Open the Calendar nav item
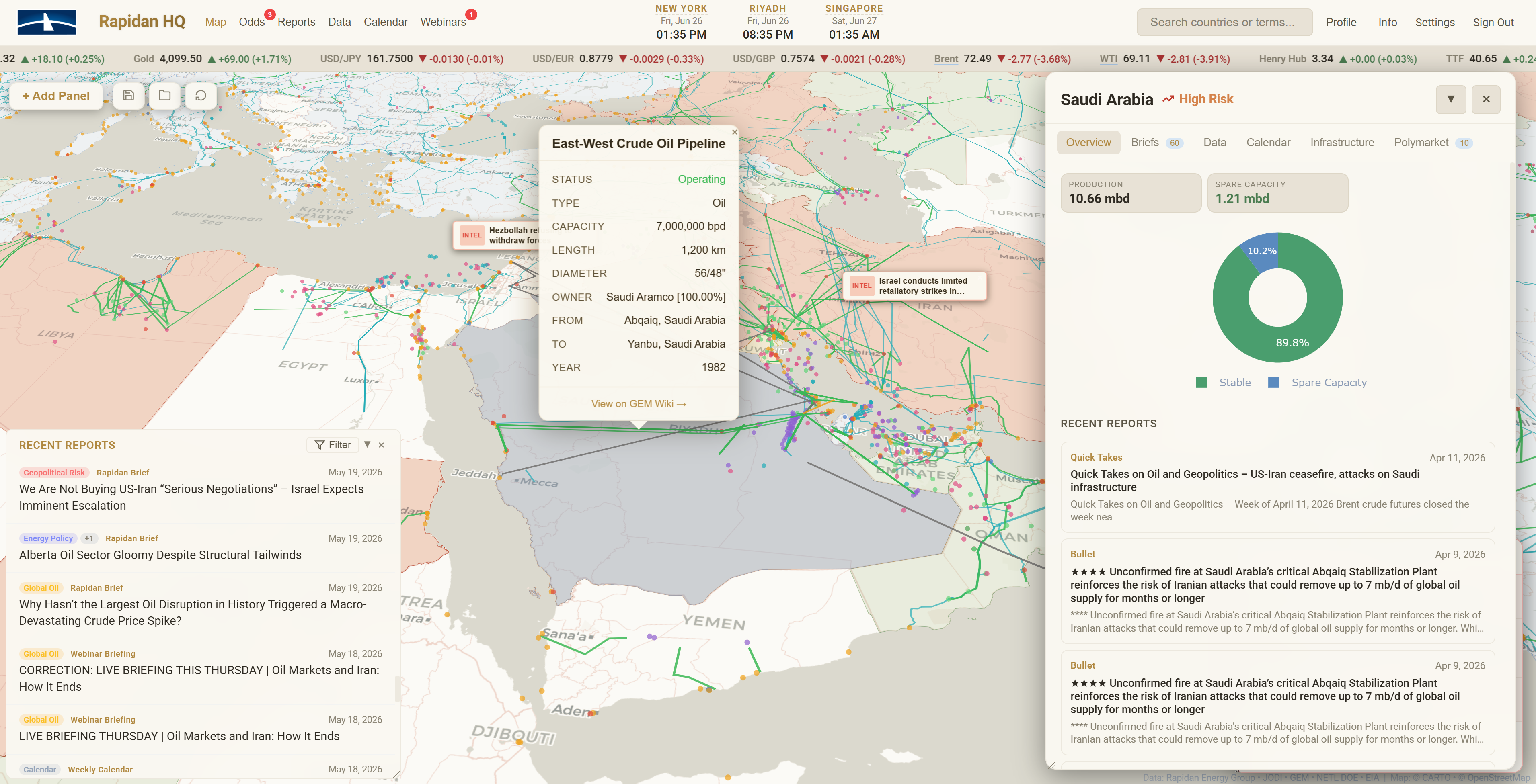Image resolution: width=1536 pixels, height=784 pixels. pyautogui.click(x=386, y=22)
